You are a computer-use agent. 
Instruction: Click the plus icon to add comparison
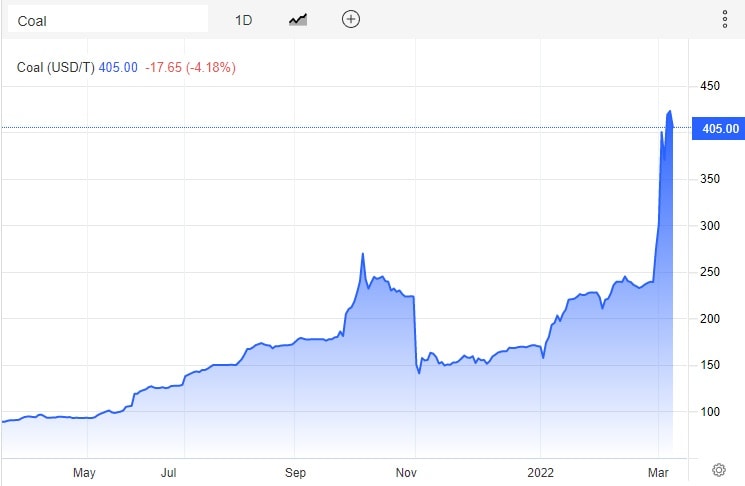[x=350, y=19]
